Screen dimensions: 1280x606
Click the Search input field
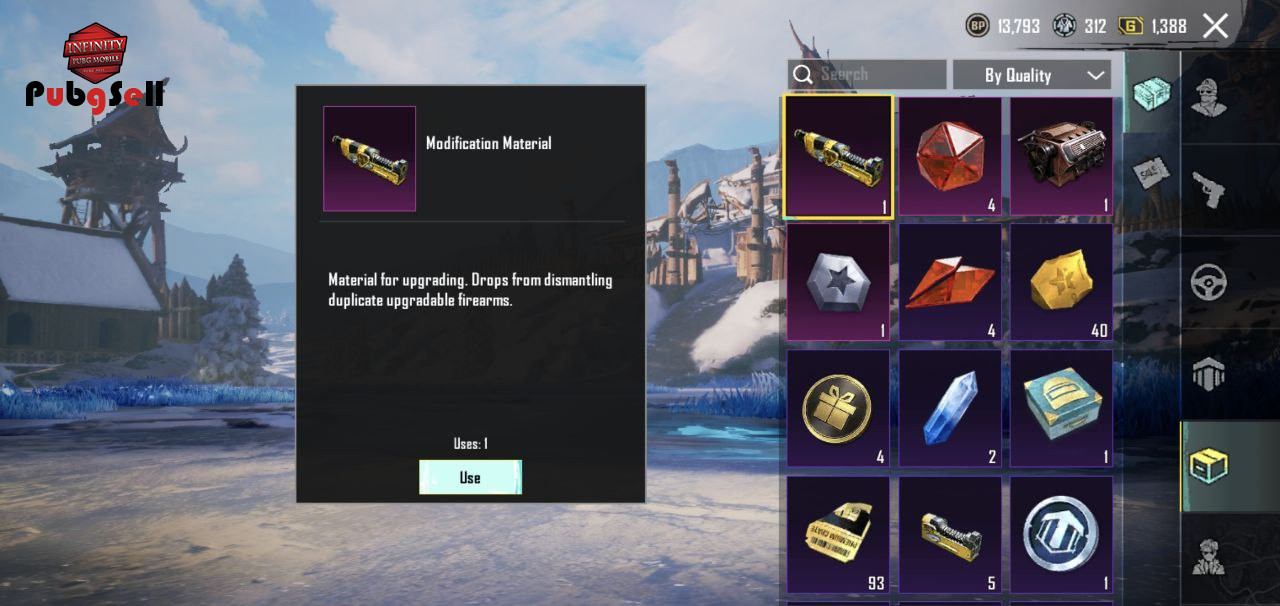pyautogui.click(x=866, y=75)
